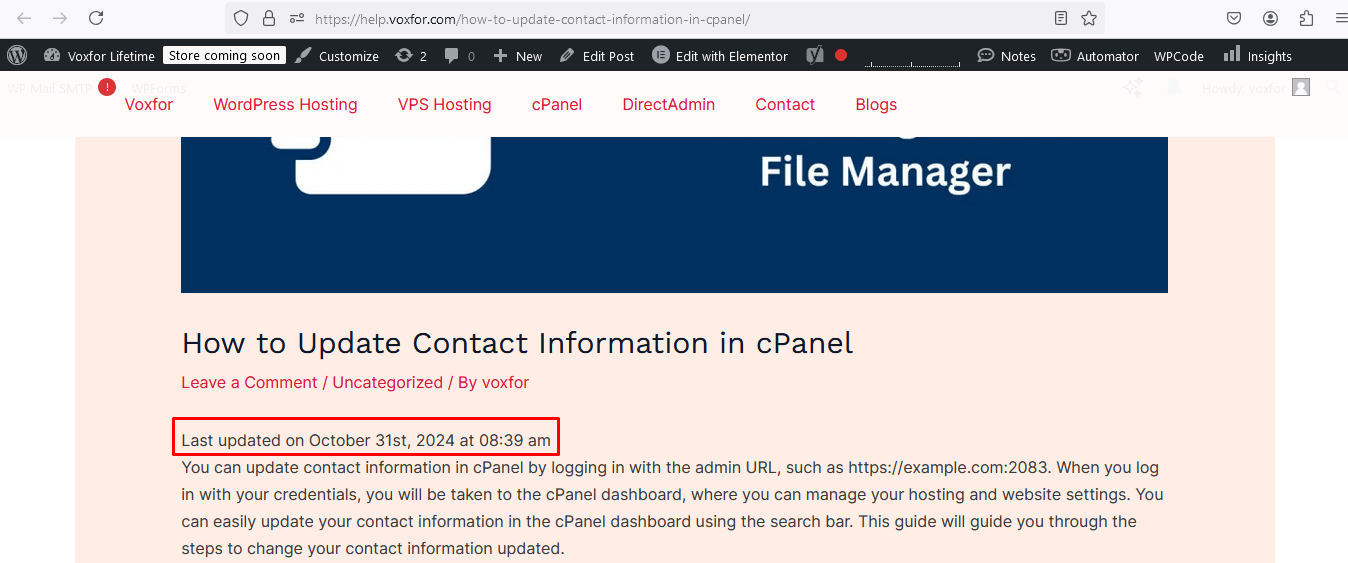Open the Firefox extensions puzzle icon

(x=1306, y=18)
